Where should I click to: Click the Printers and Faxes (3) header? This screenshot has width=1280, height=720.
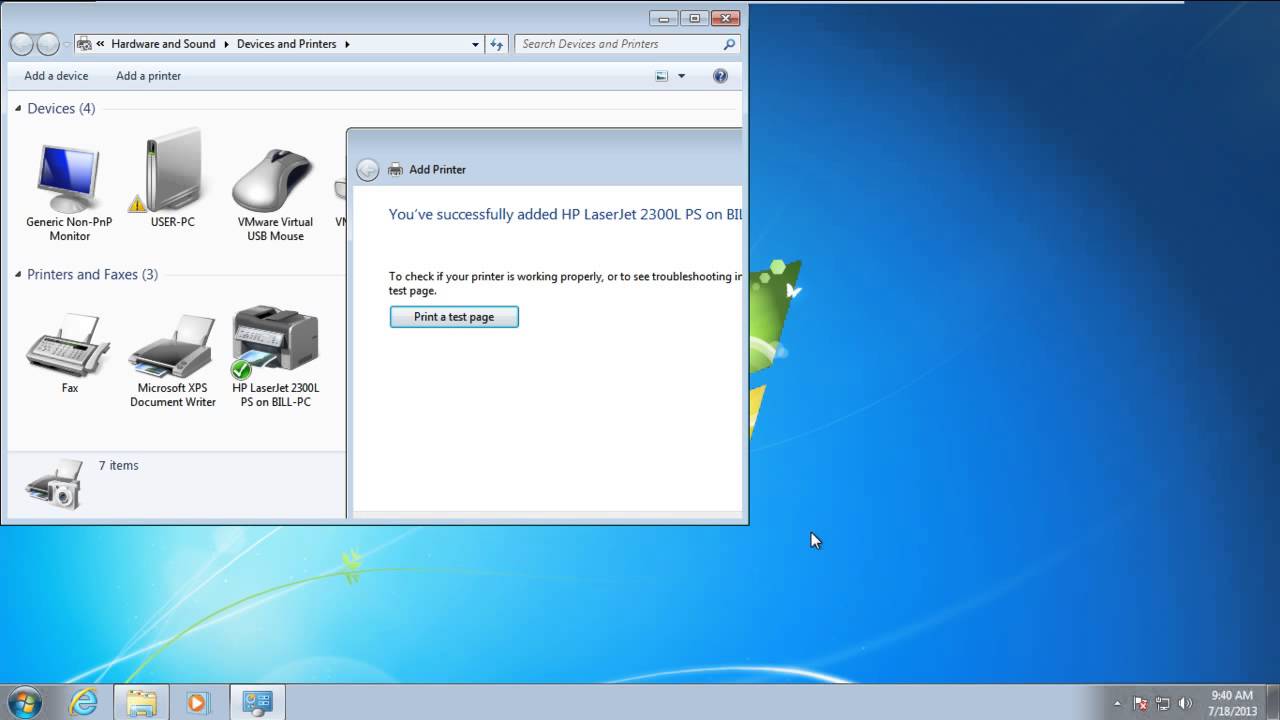tap(92, 274)
